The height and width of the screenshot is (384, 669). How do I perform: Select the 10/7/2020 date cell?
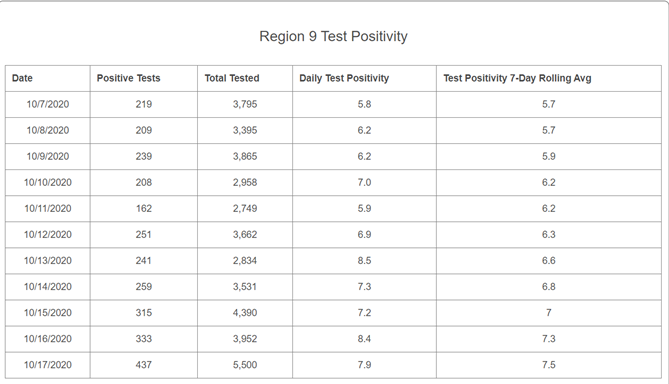pos(48,104)
